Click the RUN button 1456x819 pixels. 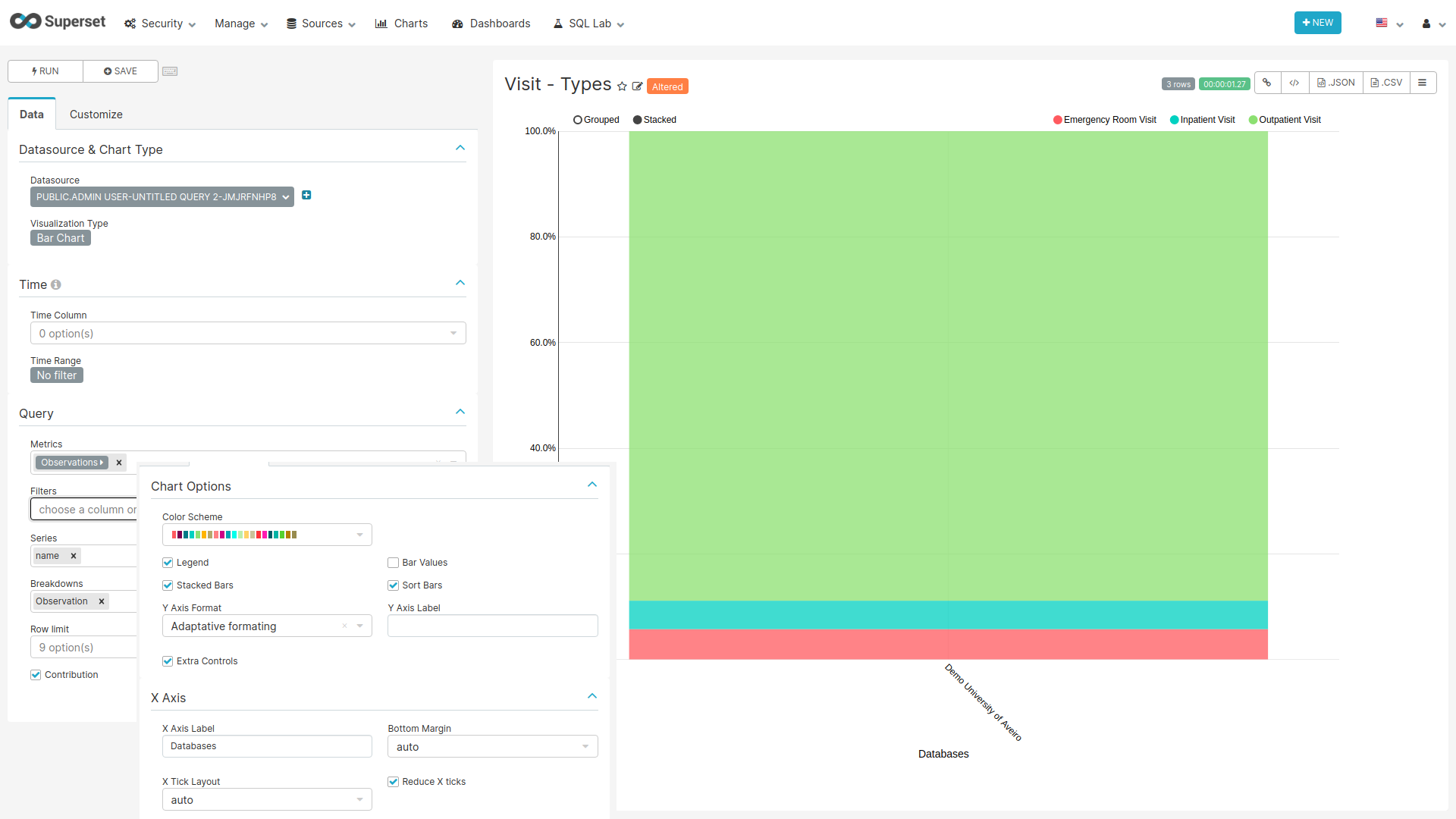coord(45,71)
